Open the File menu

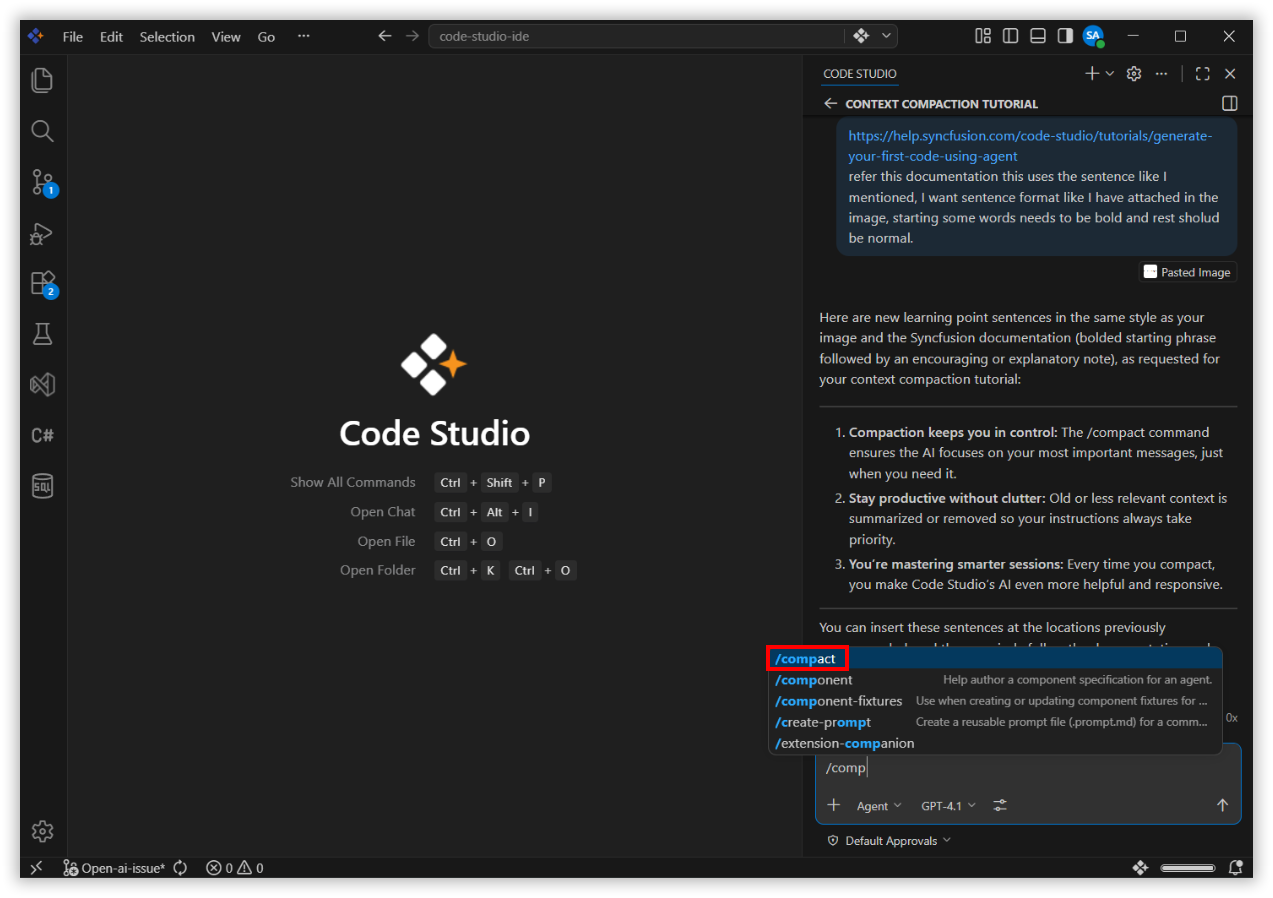pyautogui.click(x=72, y=36)
